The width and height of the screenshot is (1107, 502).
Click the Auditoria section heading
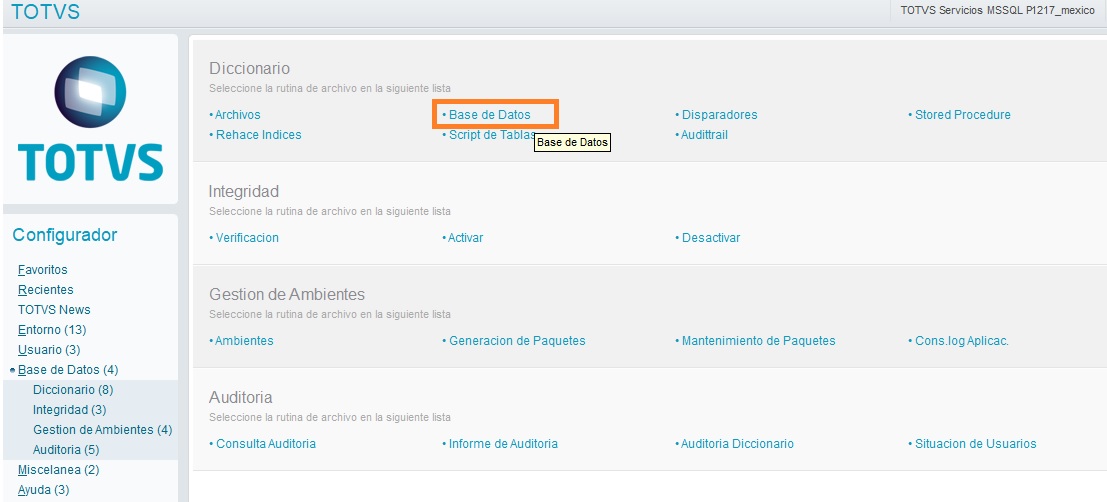pos(241,398)
